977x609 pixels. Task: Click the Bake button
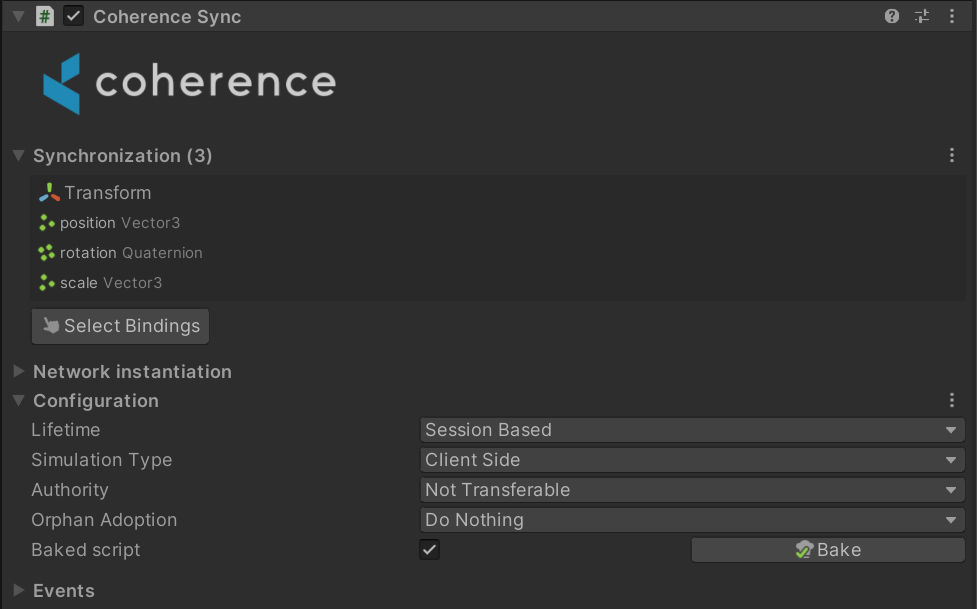[x=828, y=550]
